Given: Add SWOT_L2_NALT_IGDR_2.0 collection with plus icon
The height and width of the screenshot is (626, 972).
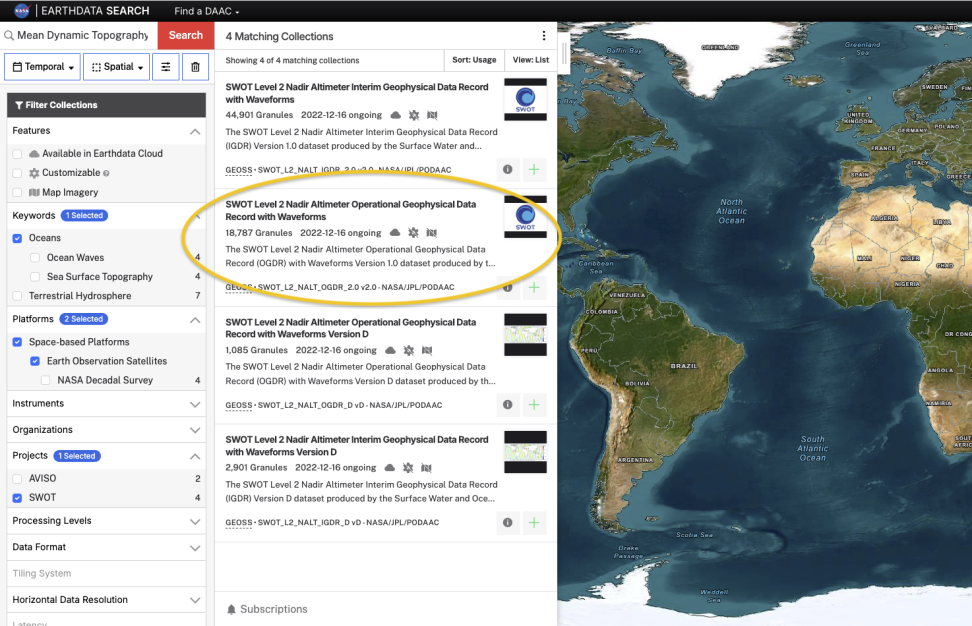Looking at the screenshot, I should (534, 169).
